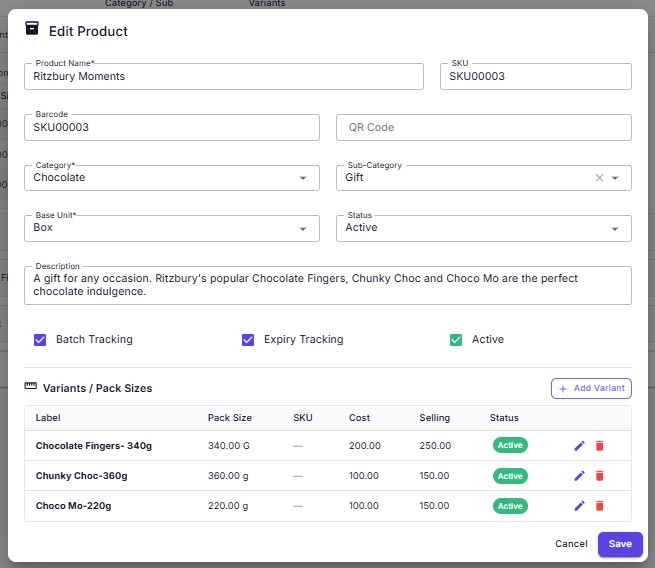
Task: Edit the Chunky Choc-360g variant
Action: point(579,476)
